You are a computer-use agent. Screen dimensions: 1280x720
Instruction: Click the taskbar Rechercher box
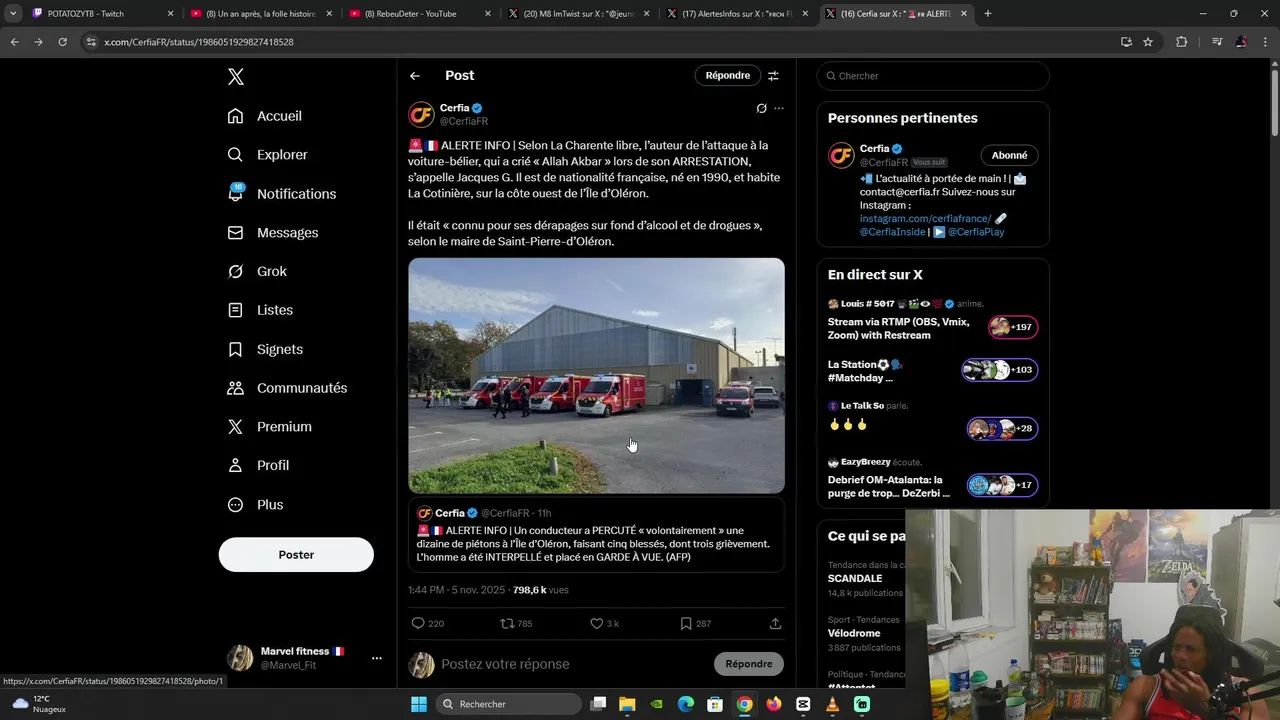(x=509, y=704)
